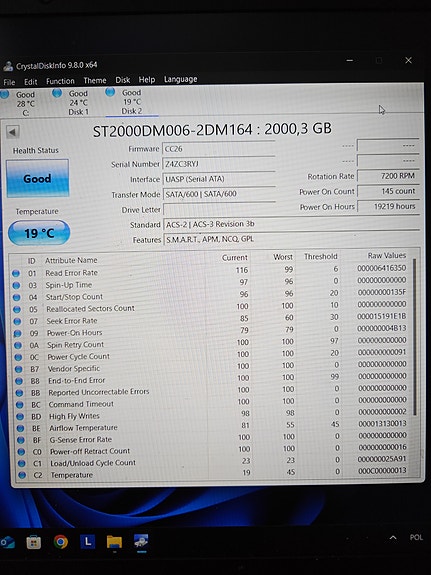Click status dot of Start/Stop Count

click(x=17, y=297)
